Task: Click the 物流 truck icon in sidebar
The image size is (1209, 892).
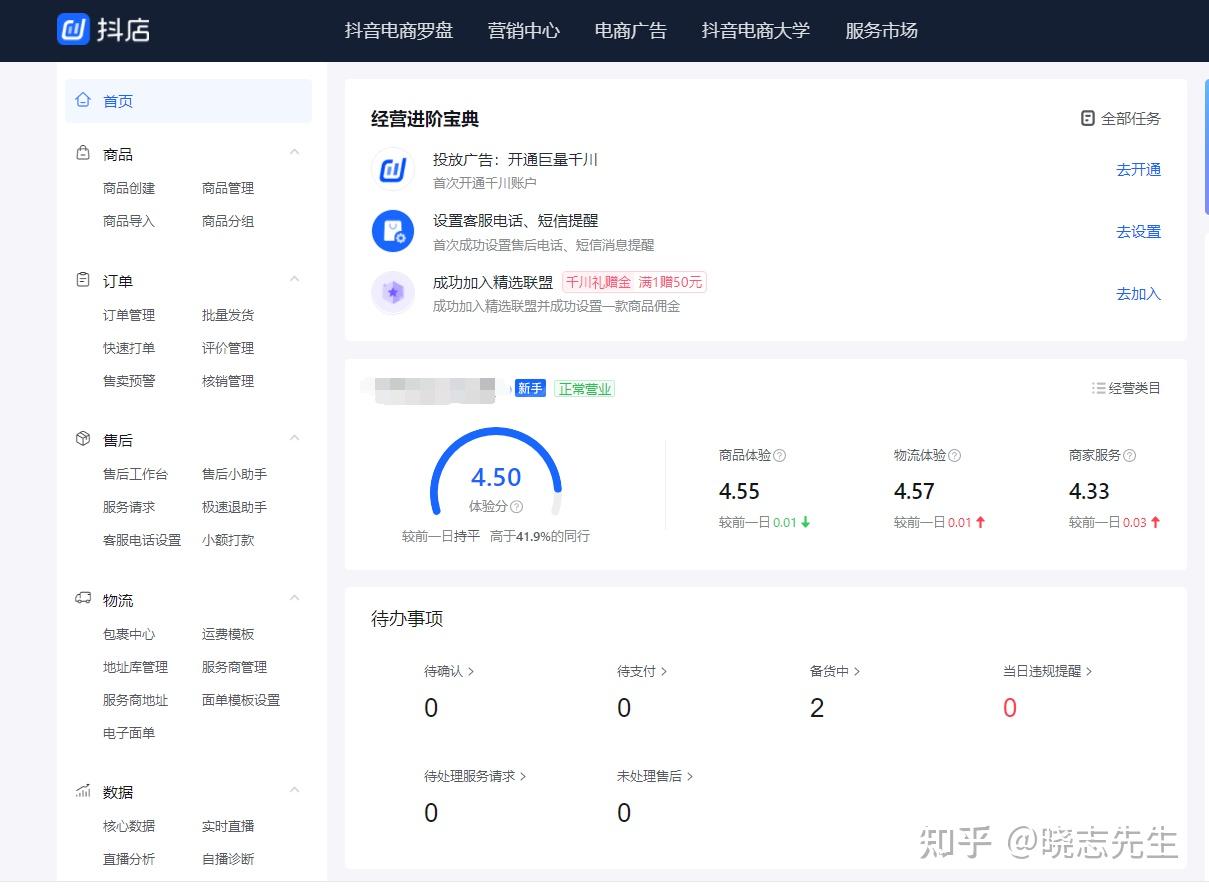Action: pos(83,598)
